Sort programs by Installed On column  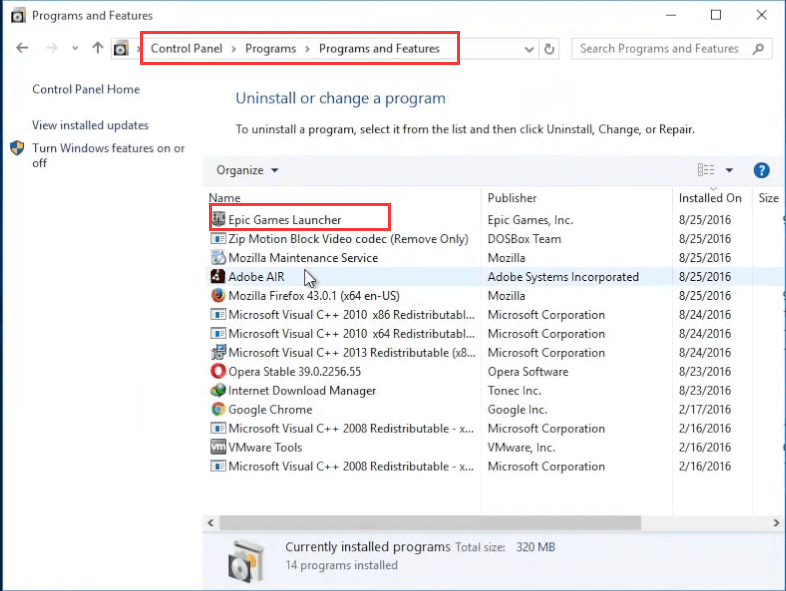(x=710, y=198)
